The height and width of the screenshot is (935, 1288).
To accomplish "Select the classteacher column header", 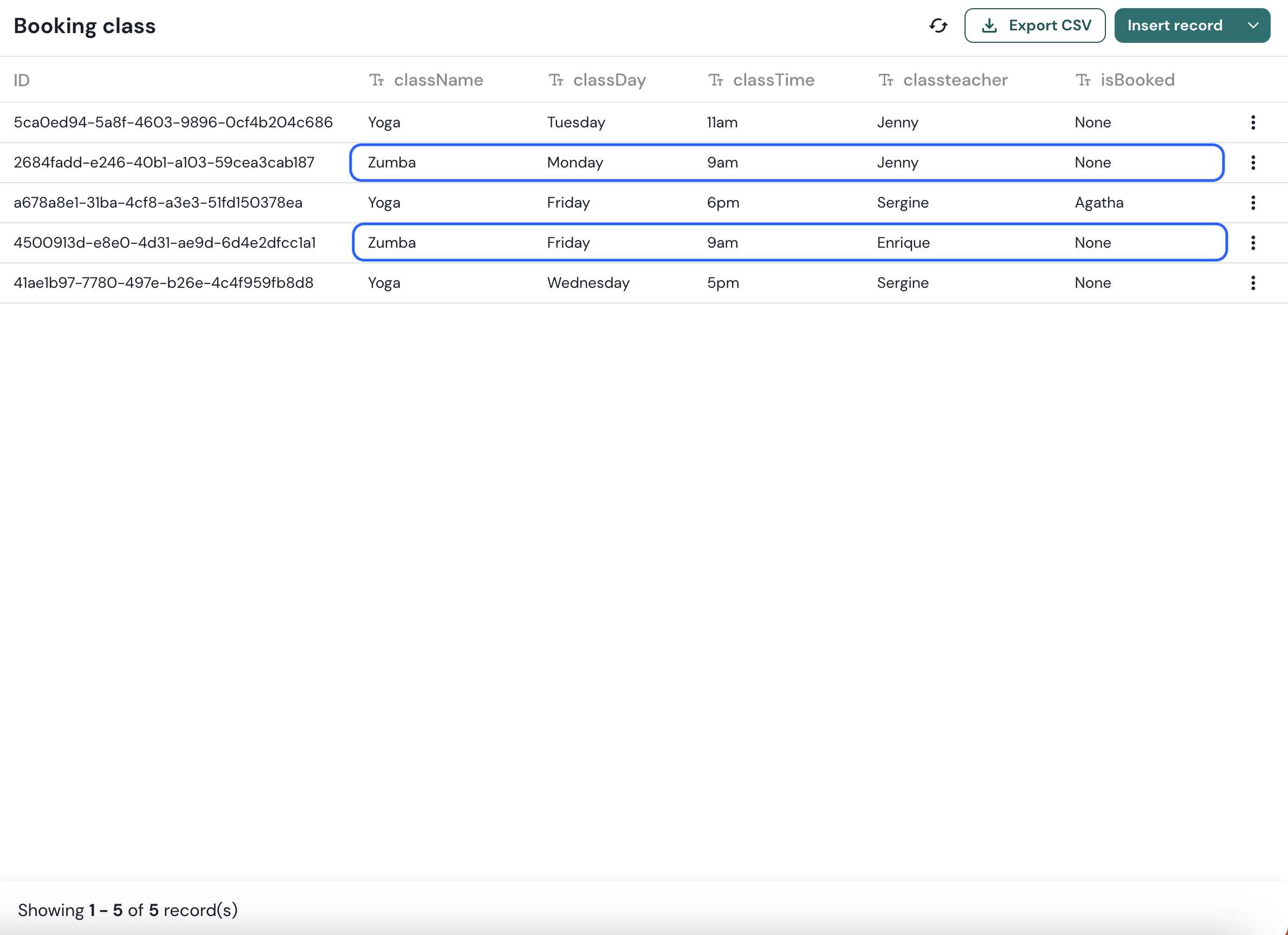I will point(955,80).
